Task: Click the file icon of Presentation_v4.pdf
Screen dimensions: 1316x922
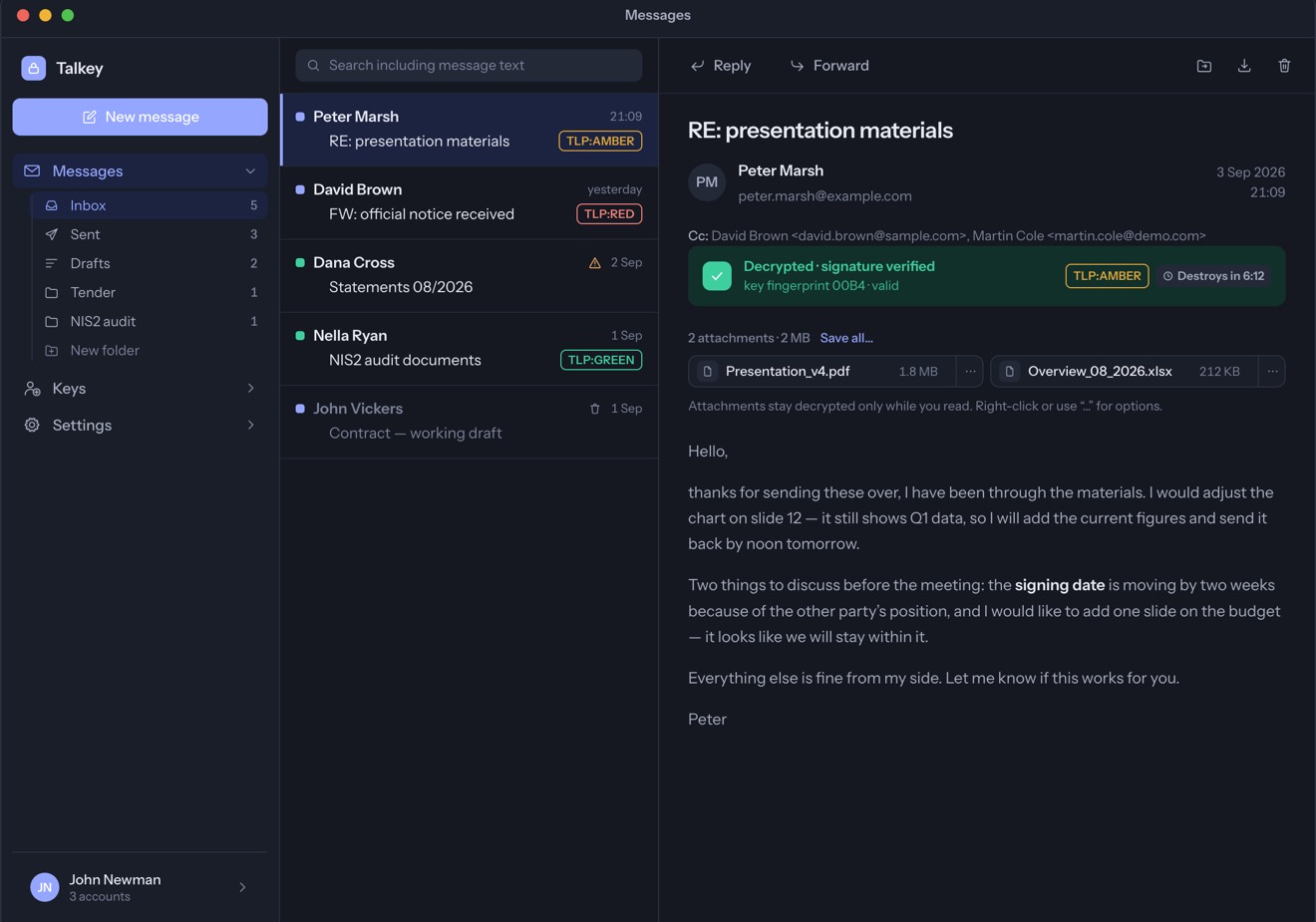Action: pos(708,371)
